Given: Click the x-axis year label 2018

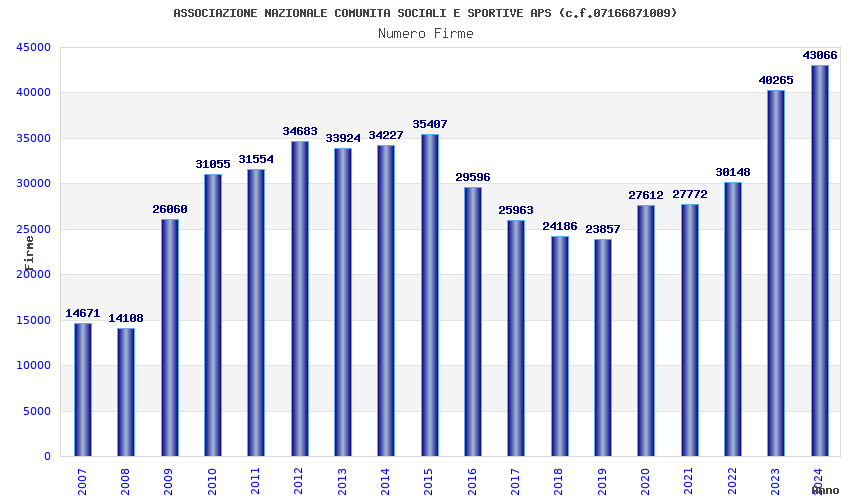Looking at the screenshot, I should click(559, 482).
